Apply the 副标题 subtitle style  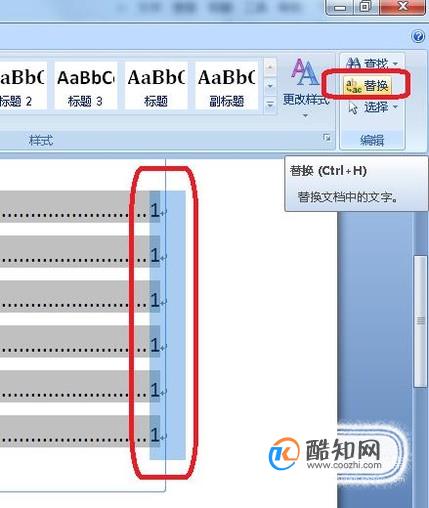(226, 86)
